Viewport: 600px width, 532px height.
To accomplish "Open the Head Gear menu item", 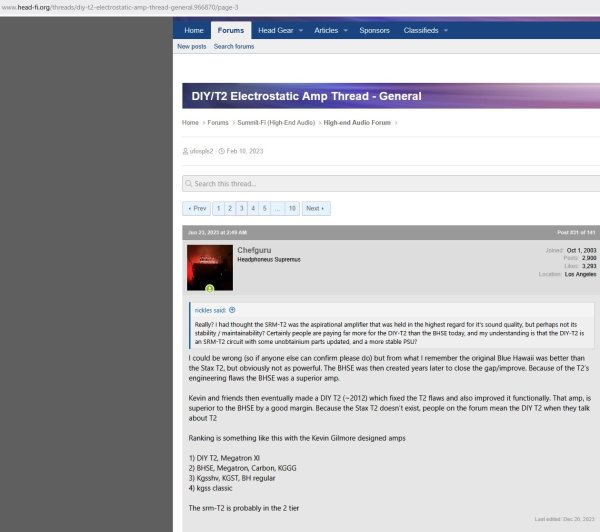I will [276, 30].
